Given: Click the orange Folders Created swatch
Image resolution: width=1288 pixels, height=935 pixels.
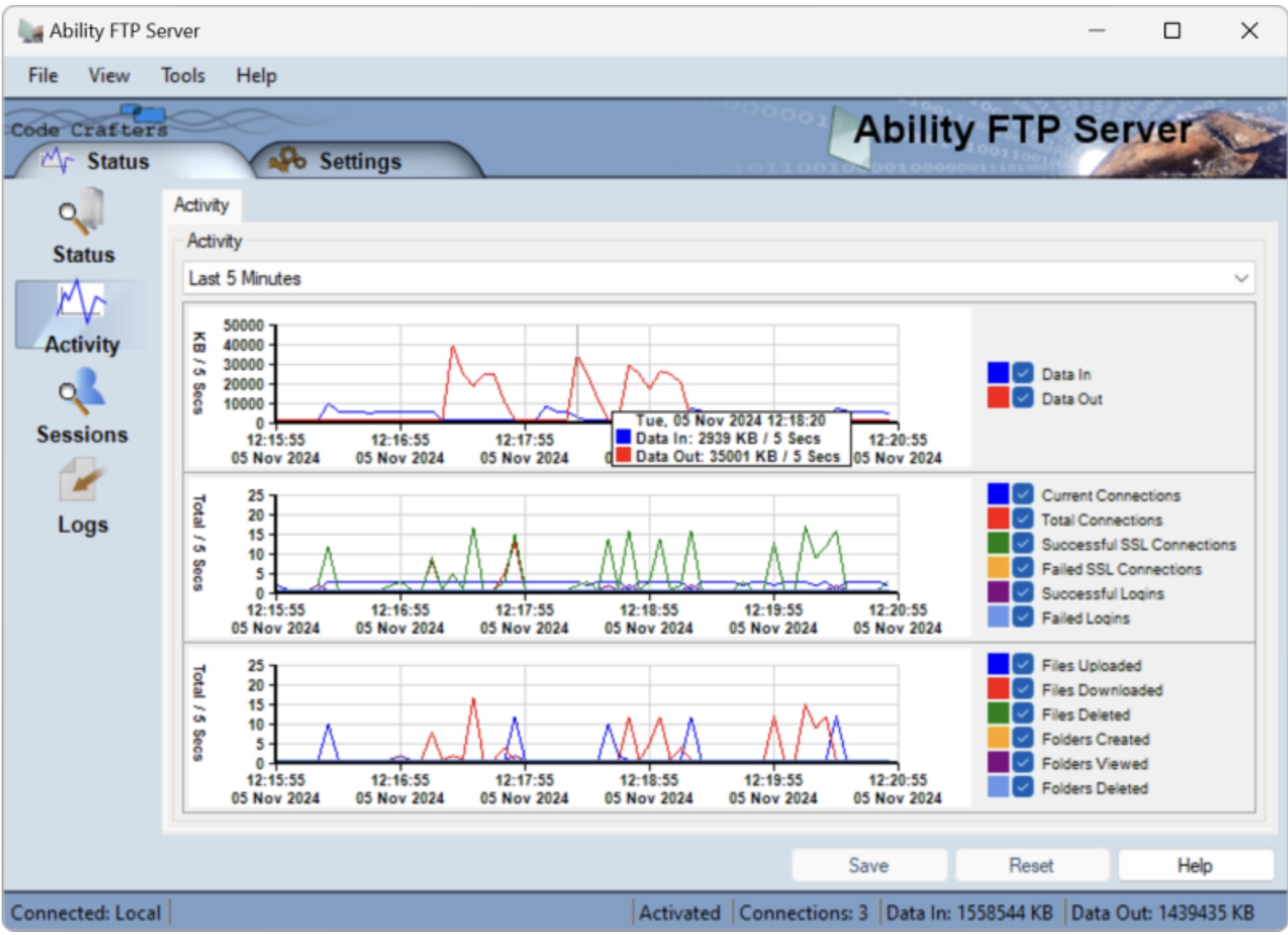Looking at the screenshot, I should pos(998,738).
